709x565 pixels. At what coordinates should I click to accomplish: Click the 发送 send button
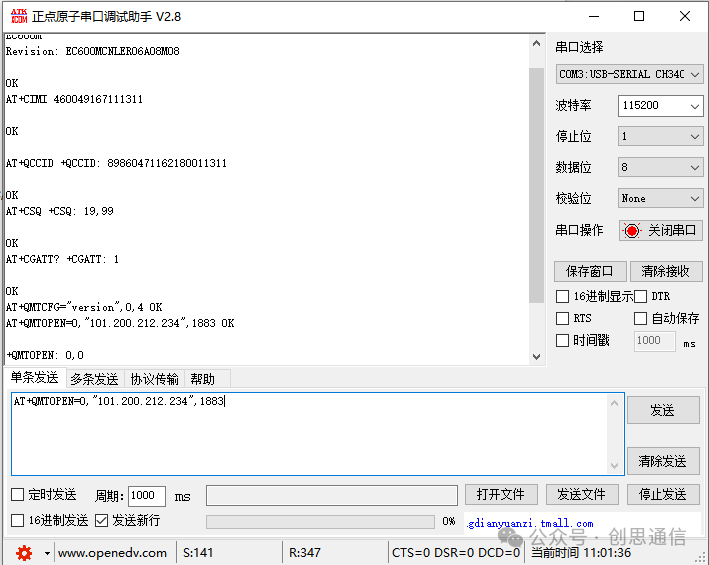click(663, 410)
